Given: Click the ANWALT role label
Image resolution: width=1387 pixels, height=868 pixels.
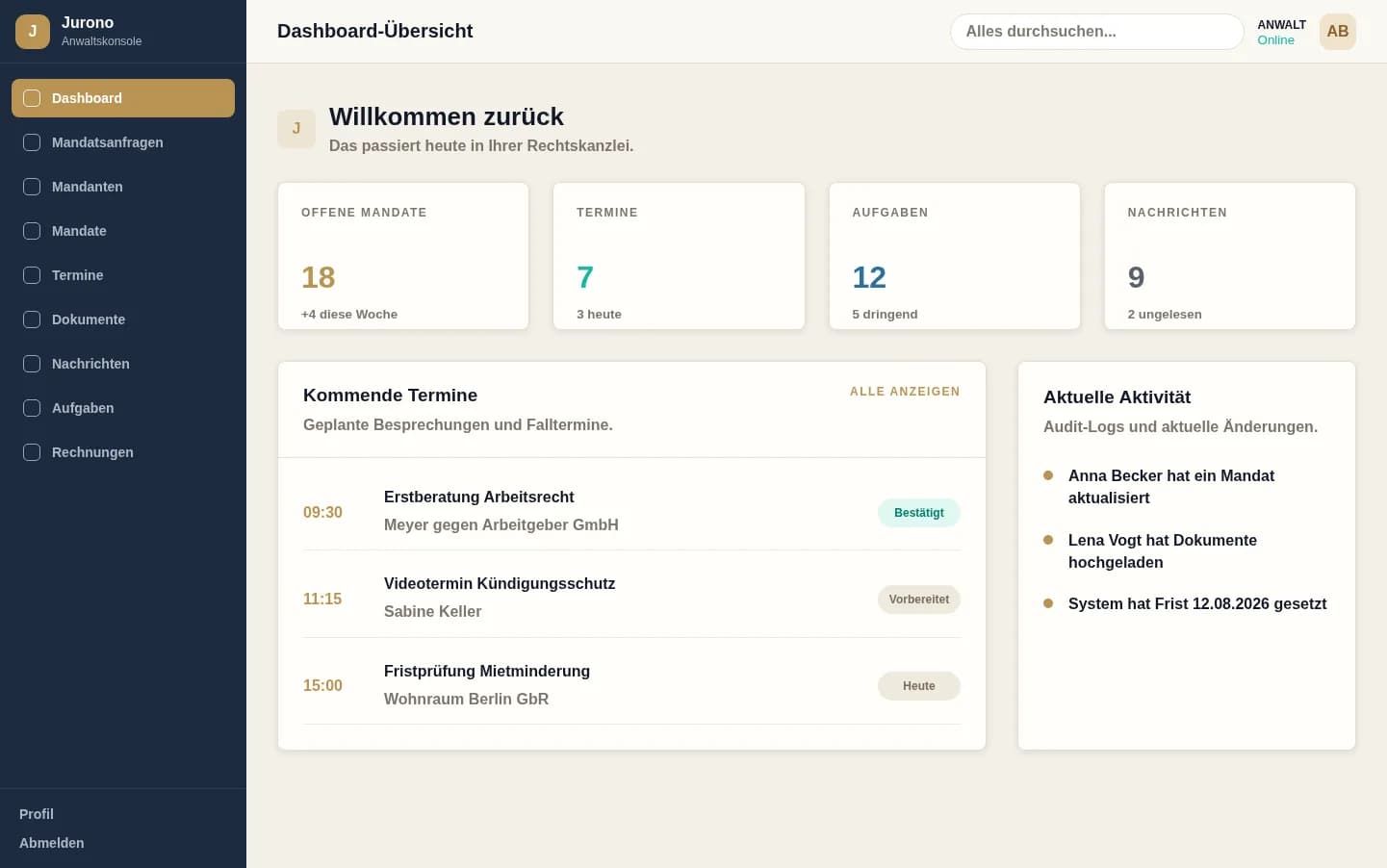Looking at the screenshot, I should 1281,25.
